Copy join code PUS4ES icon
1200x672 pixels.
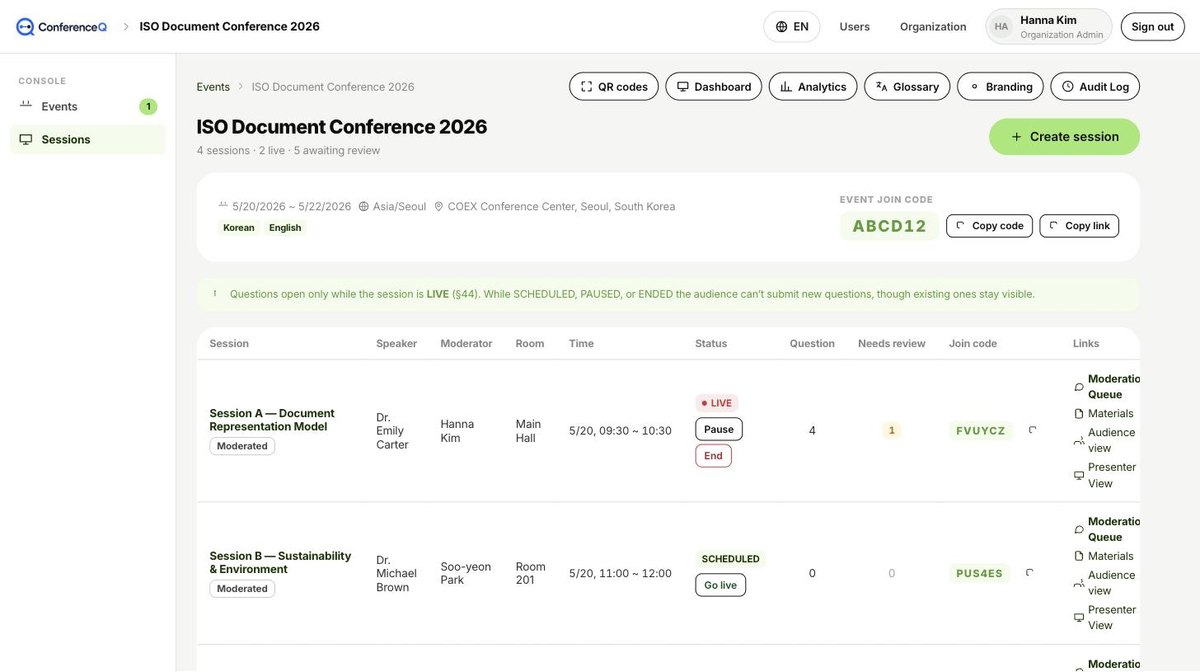coord(1030,573)
